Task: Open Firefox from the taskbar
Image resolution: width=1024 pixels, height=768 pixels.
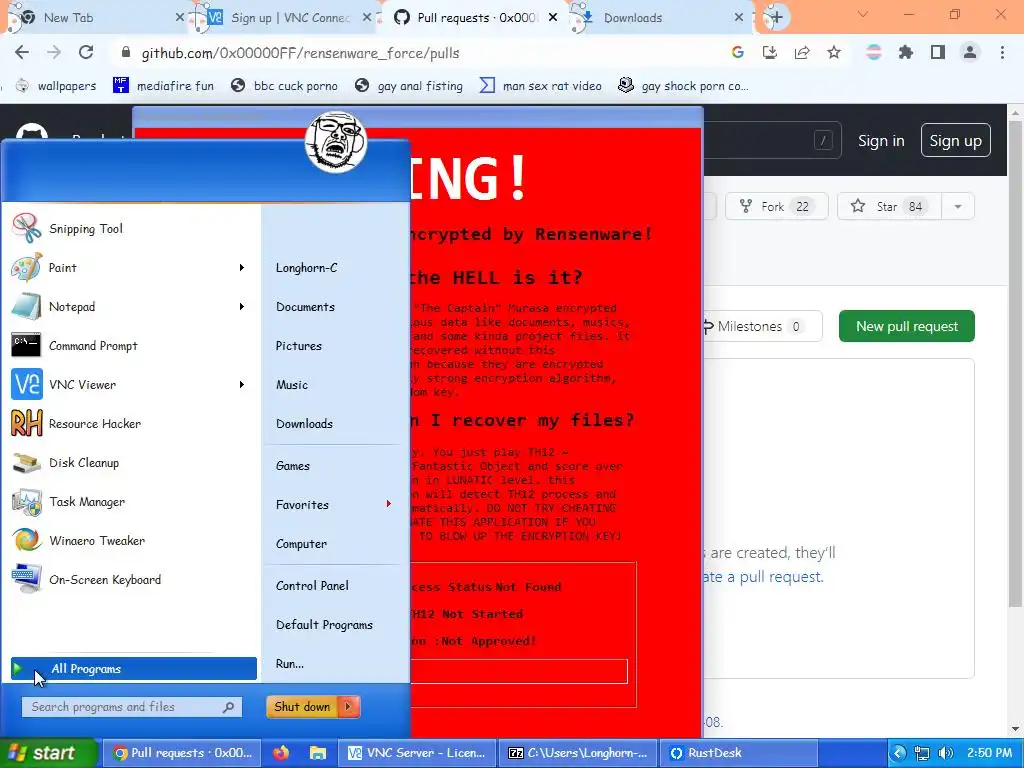Action: pyautogui.click(x=281, y=753)
